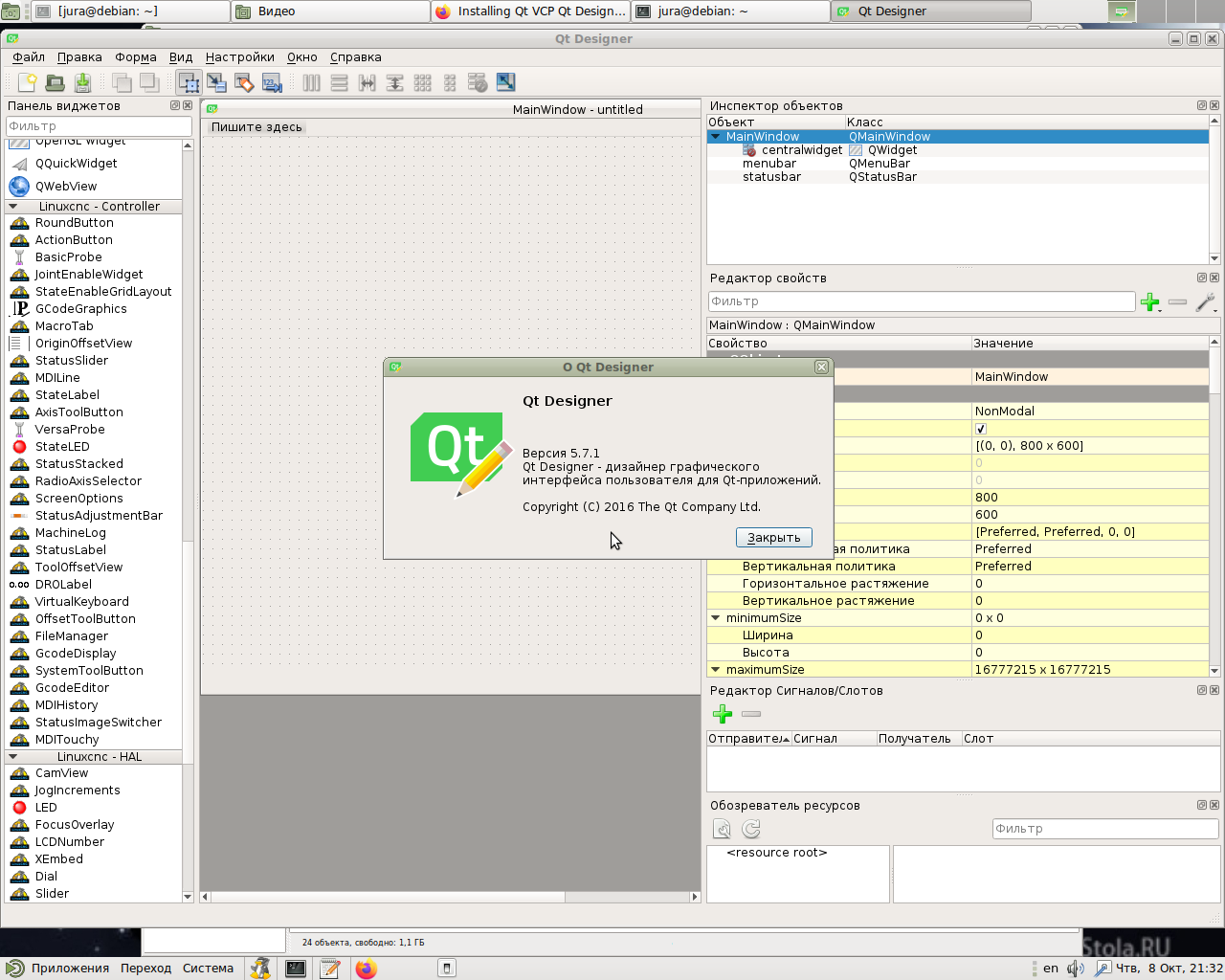1225x980 pixels.
Task: Apply Lay Out Vertically in Splitter icon
Action: click(x=394, y=82)
